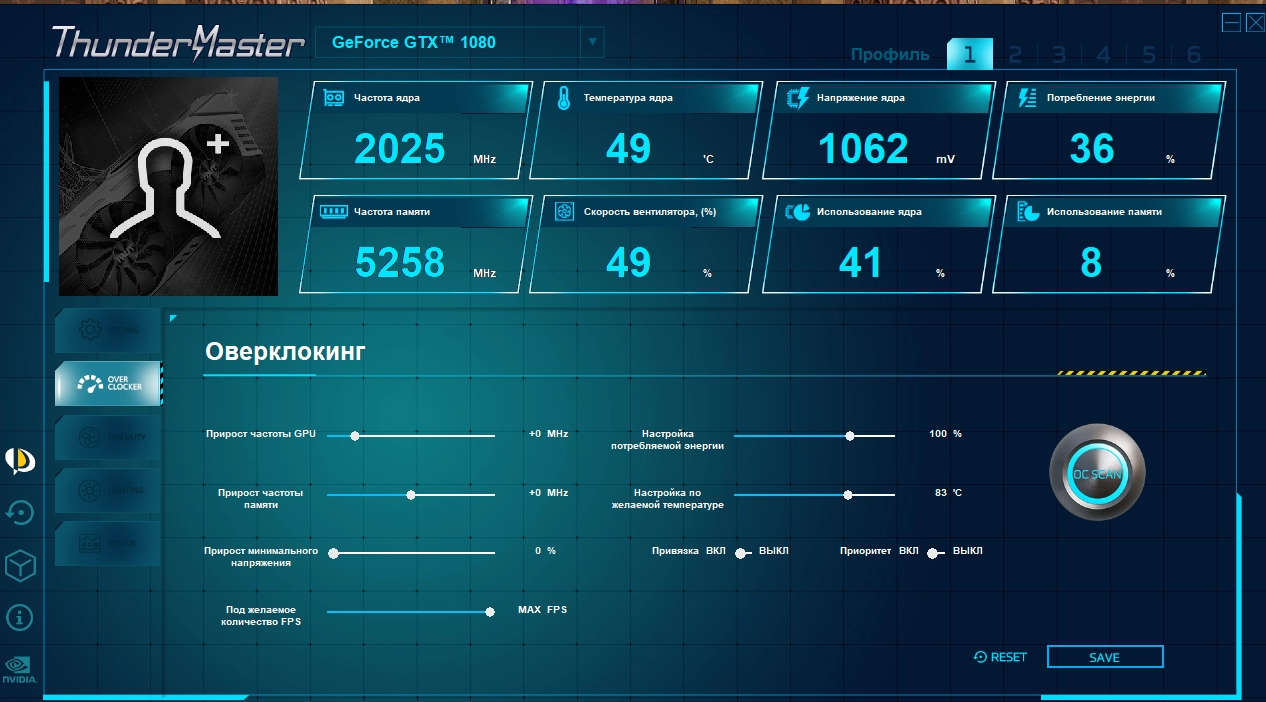
Task: Click the MAX FPS value label
Action: [542, 609]
